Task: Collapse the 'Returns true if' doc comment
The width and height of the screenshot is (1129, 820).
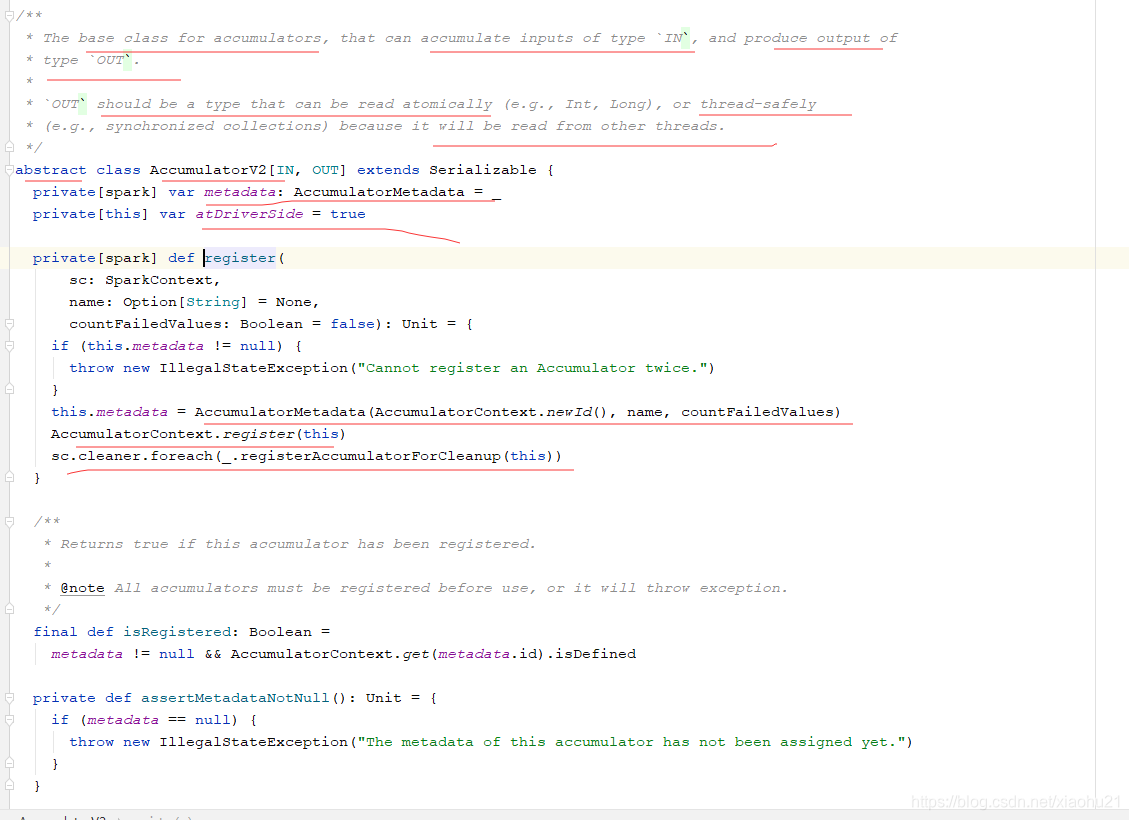Action: click(x=9, y=521)
